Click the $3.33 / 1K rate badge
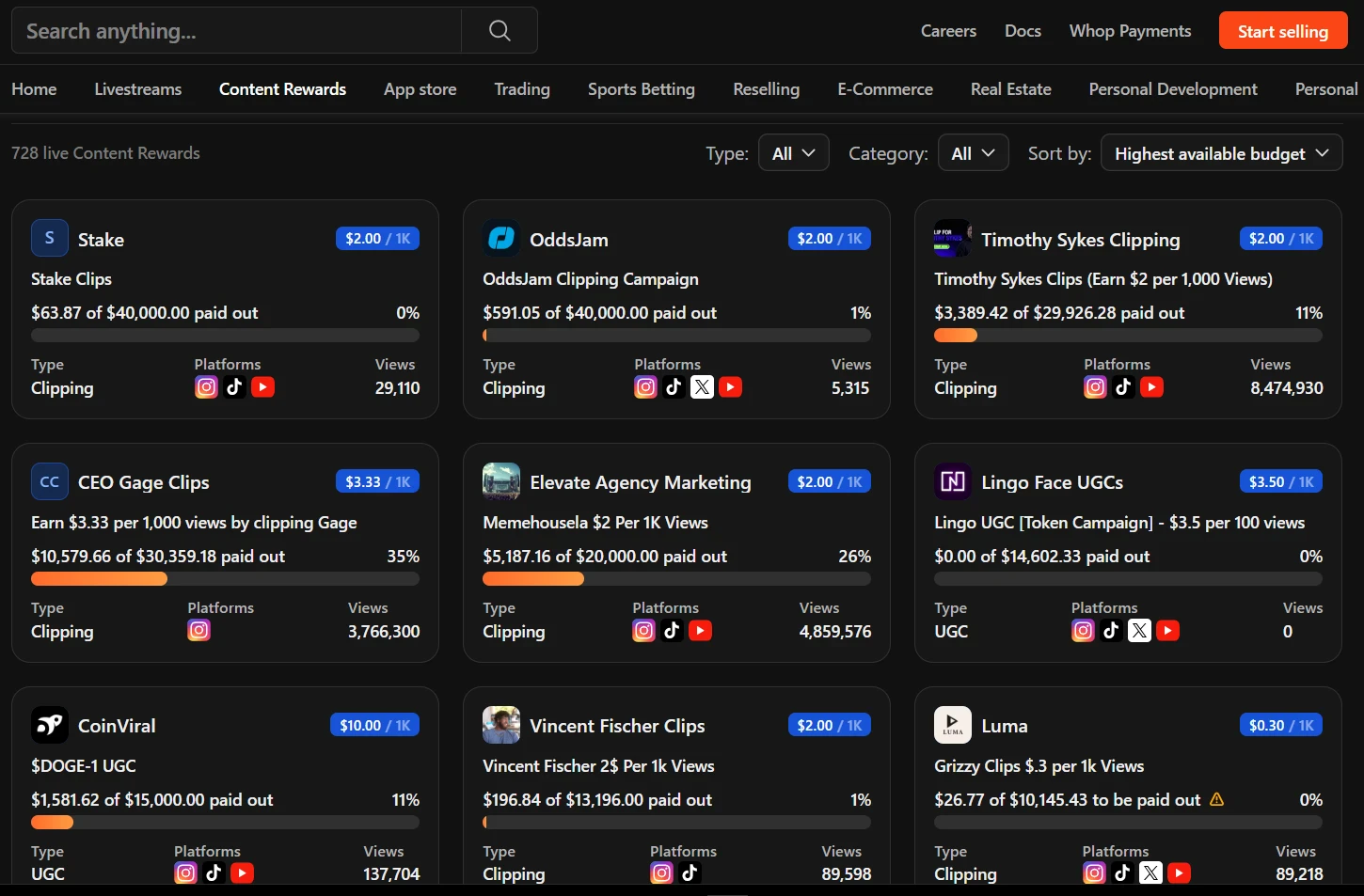 [x=377, y=482]
